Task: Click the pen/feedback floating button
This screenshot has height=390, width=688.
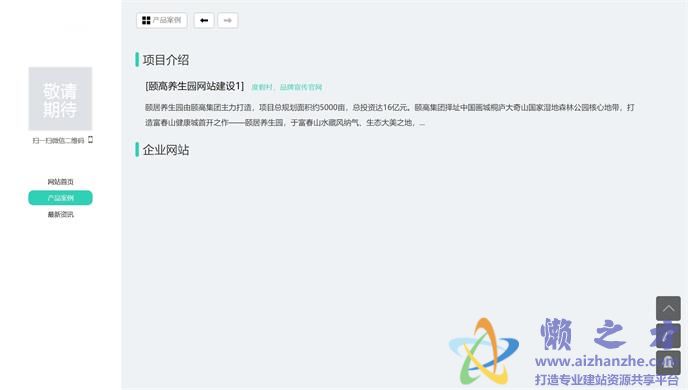Action: (668, 336)
